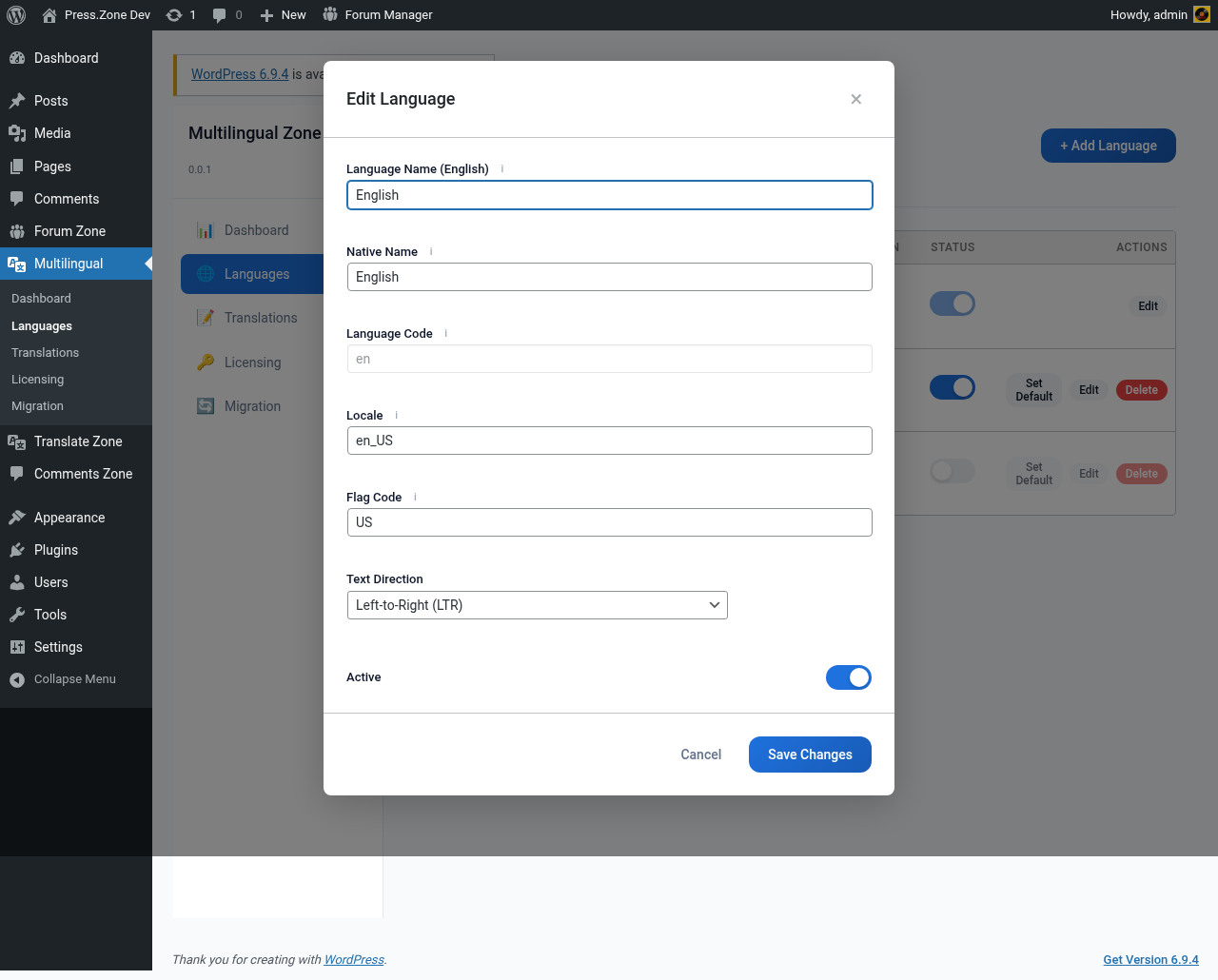
Task: Click Save Changes button
Action: (x=810, y=755)
